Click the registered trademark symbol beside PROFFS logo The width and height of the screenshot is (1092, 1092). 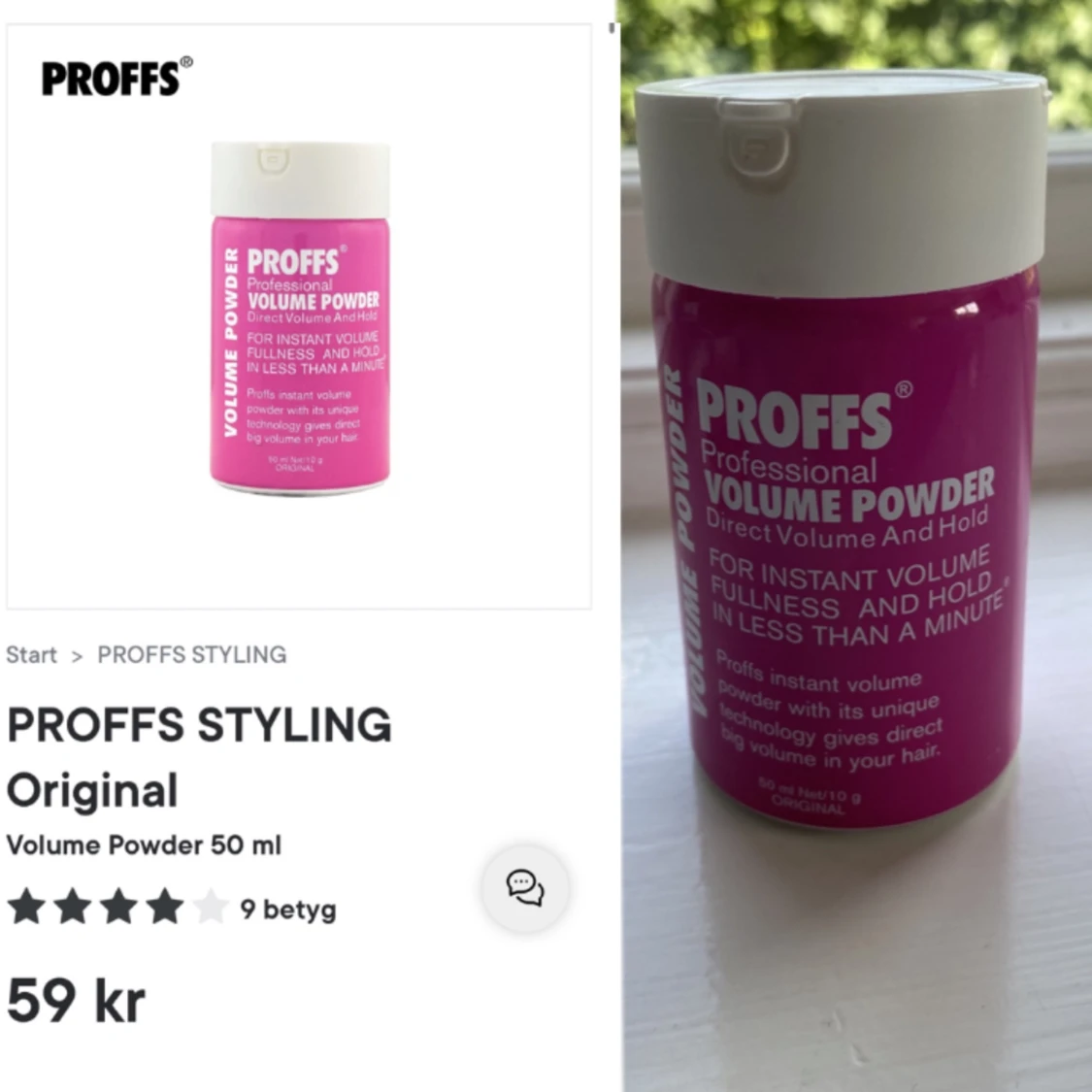pyautogui.click(x=186, y=62)
